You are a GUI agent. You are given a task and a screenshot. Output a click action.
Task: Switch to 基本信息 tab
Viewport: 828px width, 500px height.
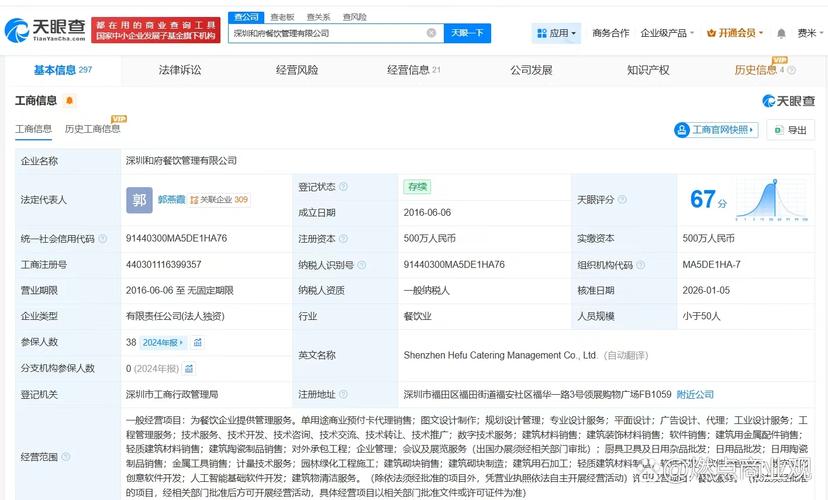point(63,70)
